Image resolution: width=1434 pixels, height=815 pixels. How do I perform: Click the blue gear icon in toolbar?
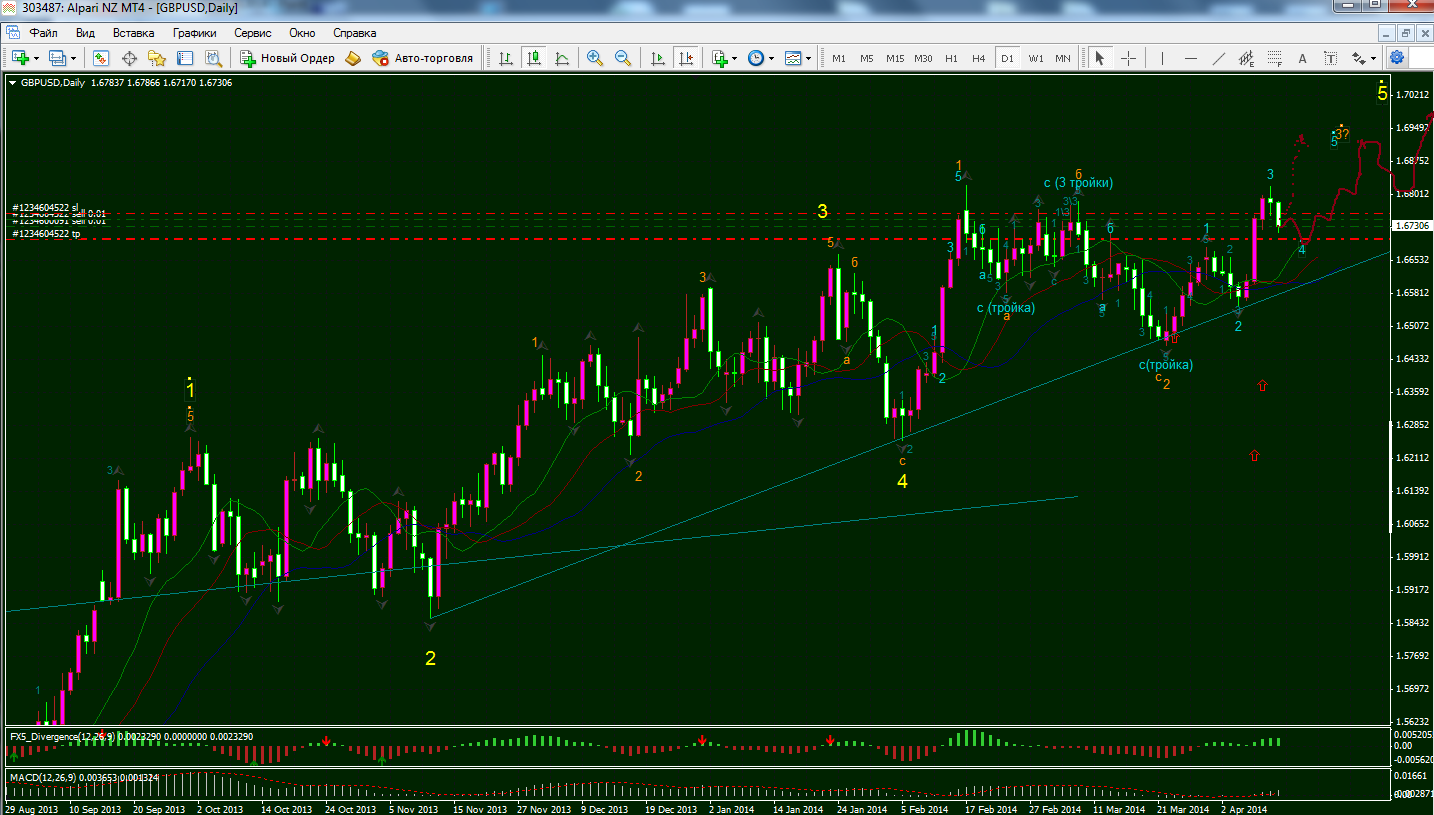click(x=1397, y=57)
